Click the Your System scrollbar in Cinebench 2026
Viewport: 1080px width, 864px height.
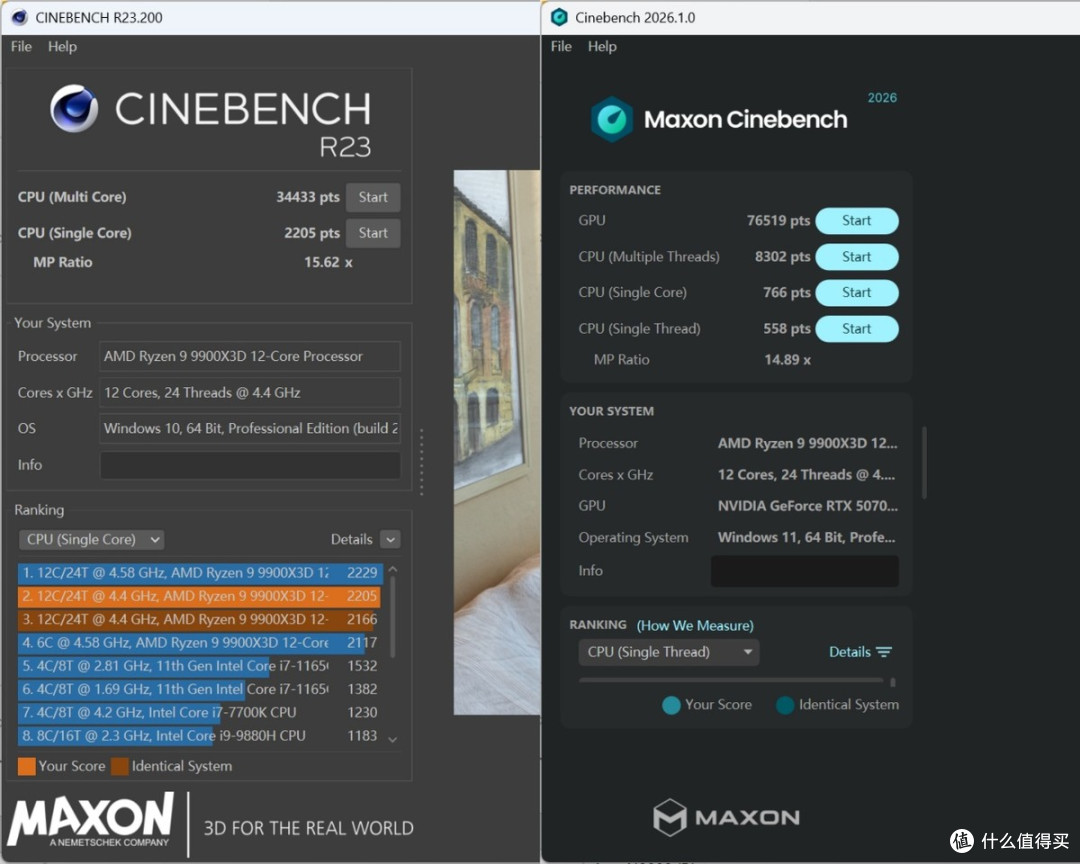pyautogui.click(x=924, y=462)
